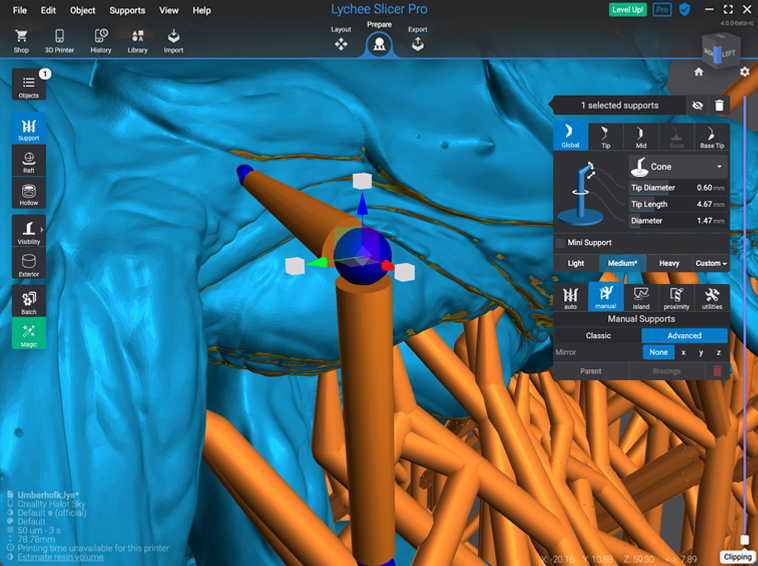Click the Estimate resin volume link
Viewport: 758px width, 566px height.
click(x=60, y=557)
